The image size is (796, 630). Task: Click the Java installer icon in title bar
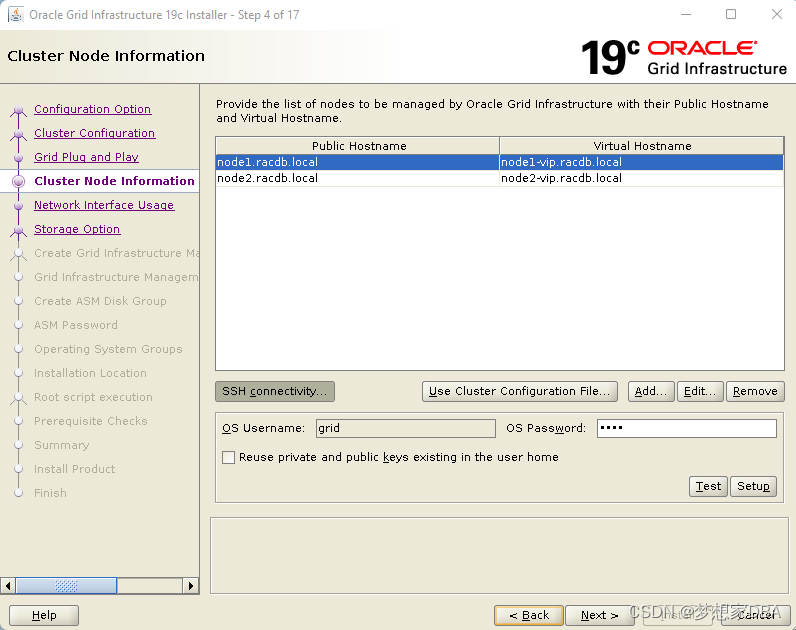click(x=16, y=15)
